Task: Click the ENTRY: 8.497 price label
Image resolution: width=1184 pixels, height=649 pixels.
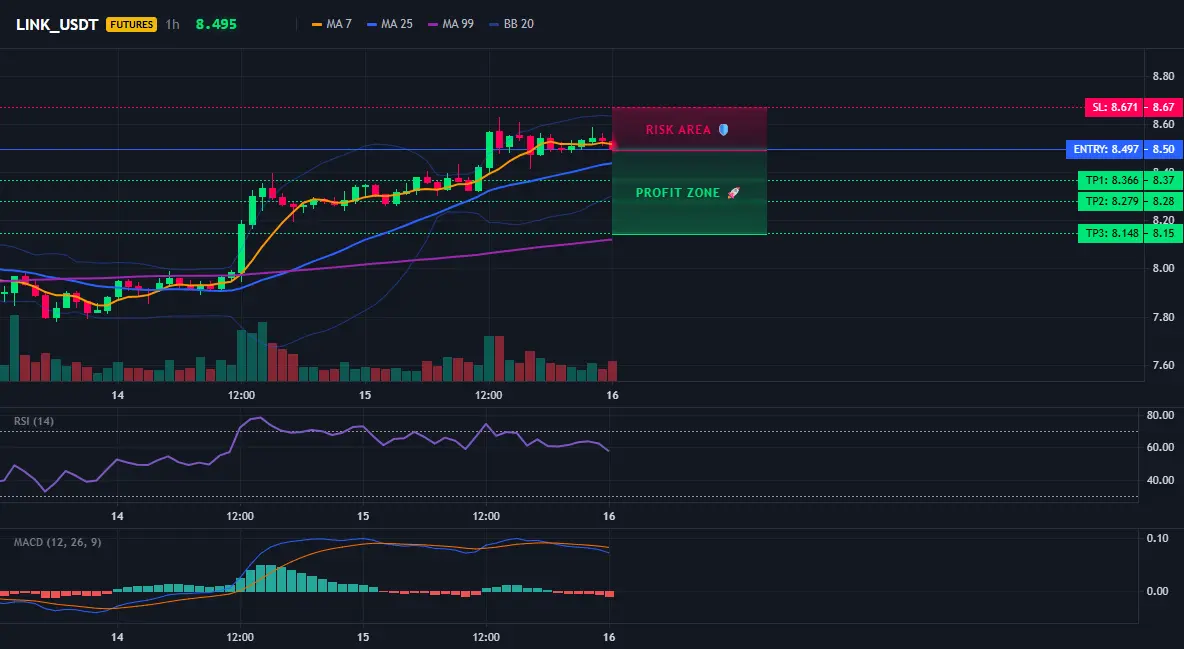Action: [x=1105, y=150]
